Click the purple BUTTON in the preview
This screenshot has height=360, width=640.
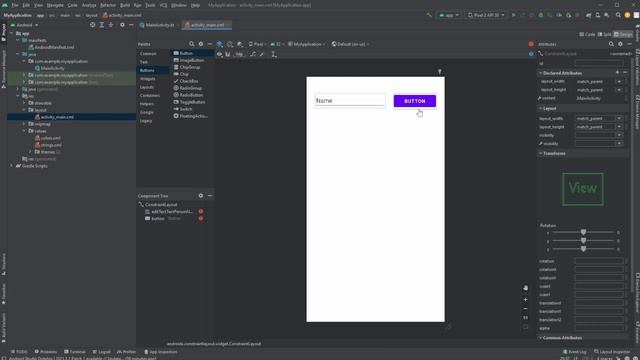(415, 101)
